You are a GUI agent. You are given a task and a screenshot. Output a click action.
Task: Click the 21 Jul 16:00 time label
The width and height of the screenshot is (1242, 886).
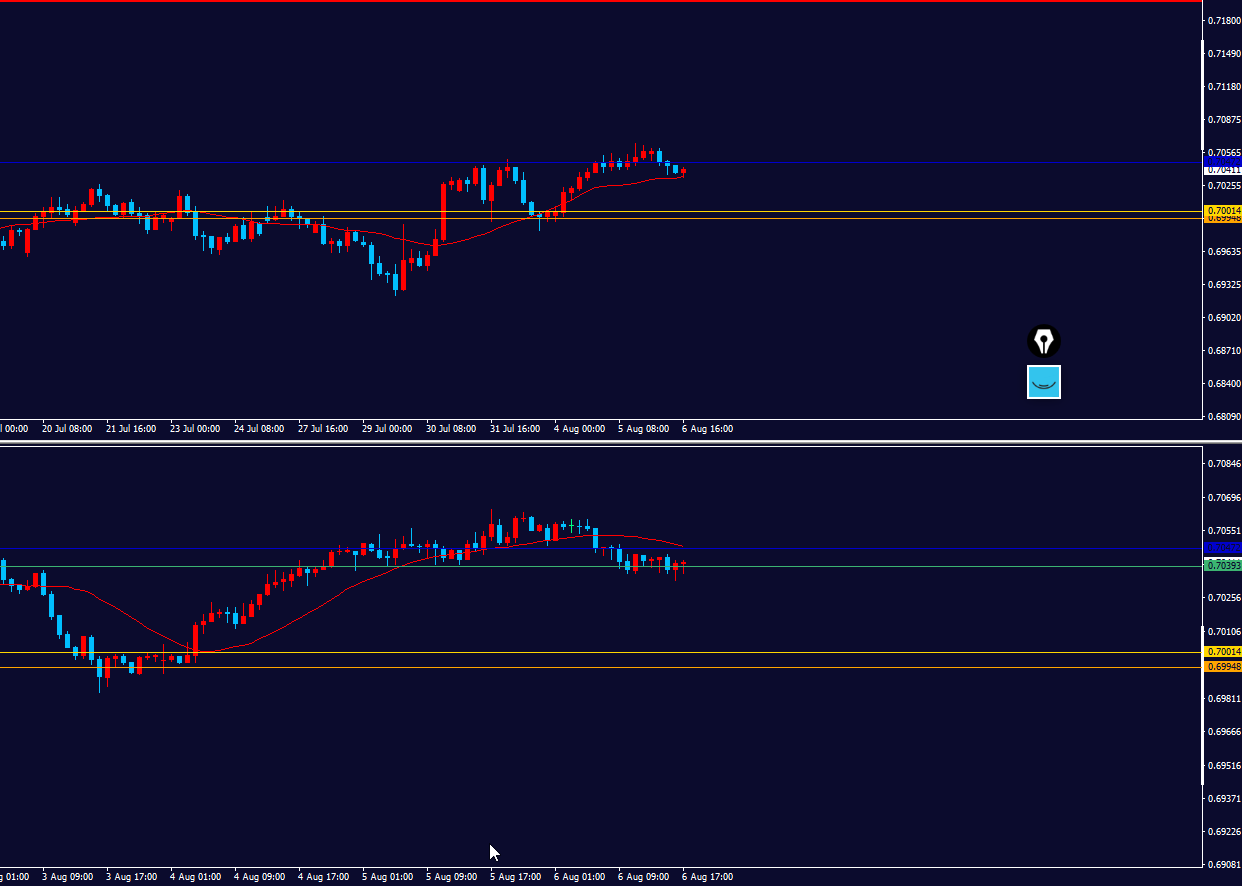pyautogui.click(x=131, y=428)
